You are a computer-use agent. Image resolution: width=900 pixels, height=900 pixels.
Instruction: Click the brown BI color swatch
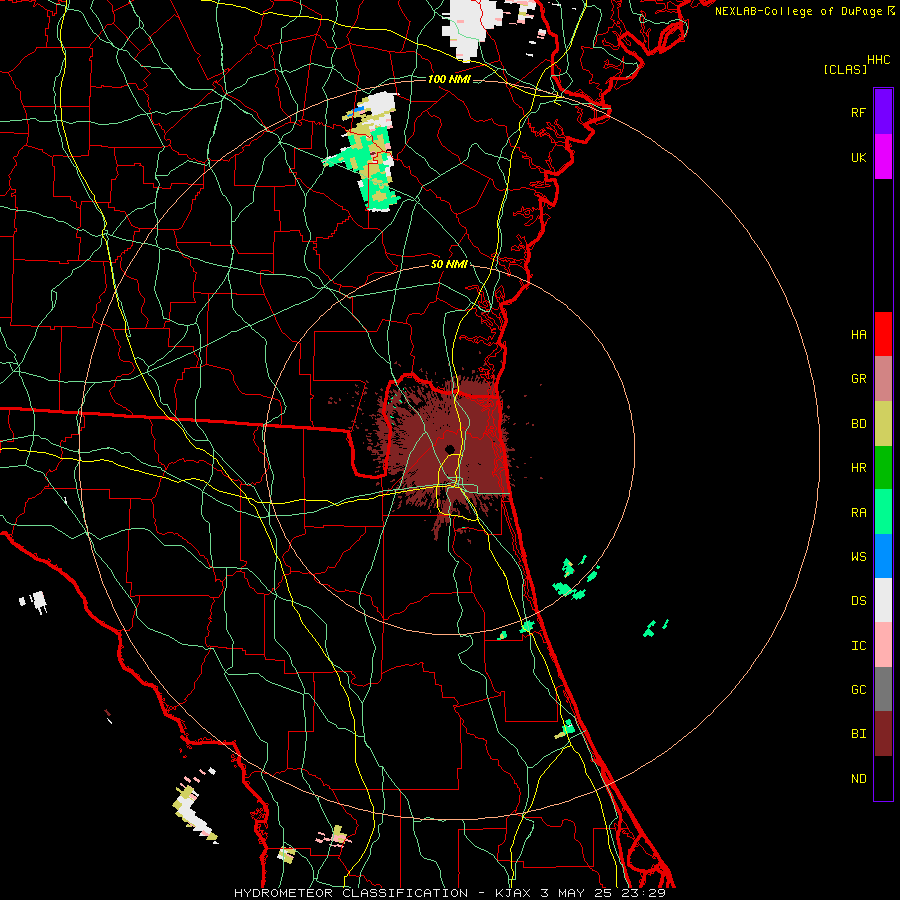(x=883, y=734)
